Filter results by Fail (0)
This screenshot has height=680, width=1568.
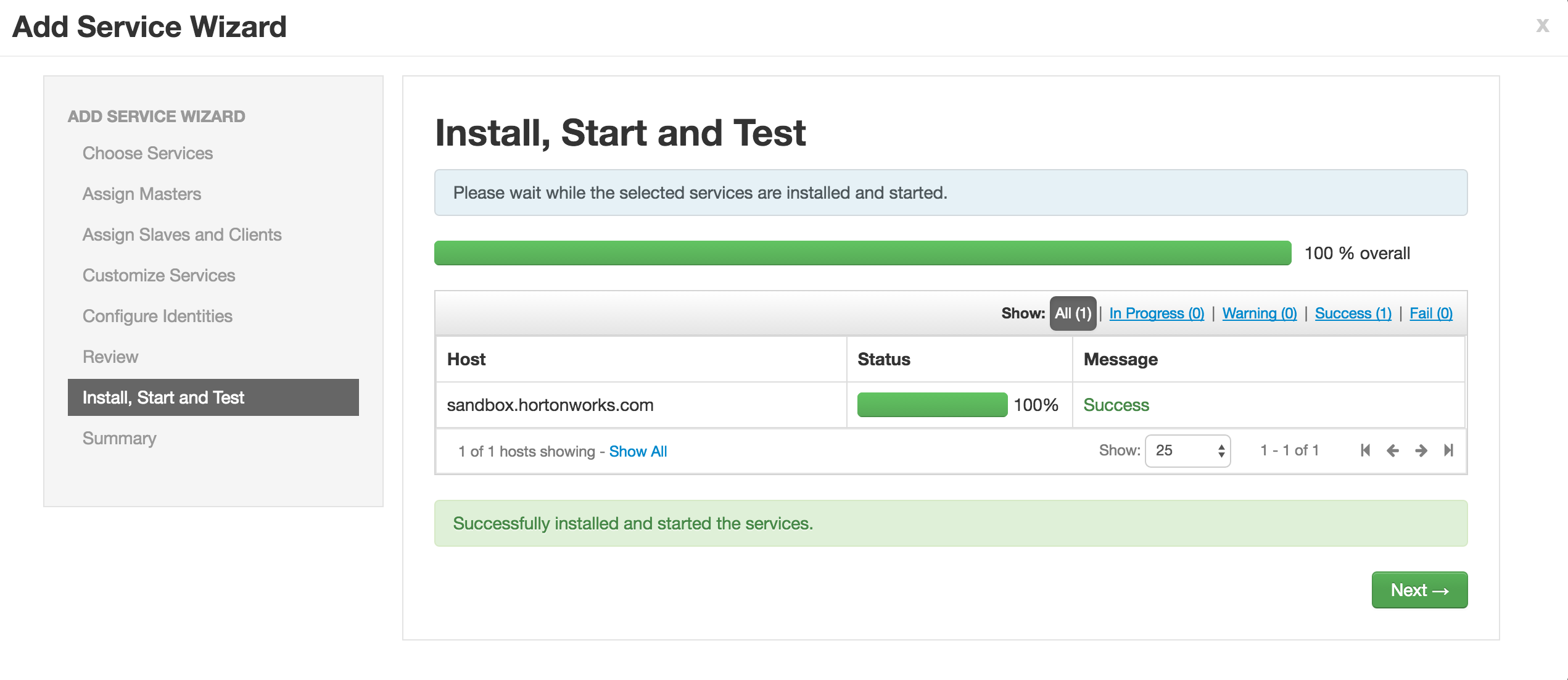point(1430,313)
